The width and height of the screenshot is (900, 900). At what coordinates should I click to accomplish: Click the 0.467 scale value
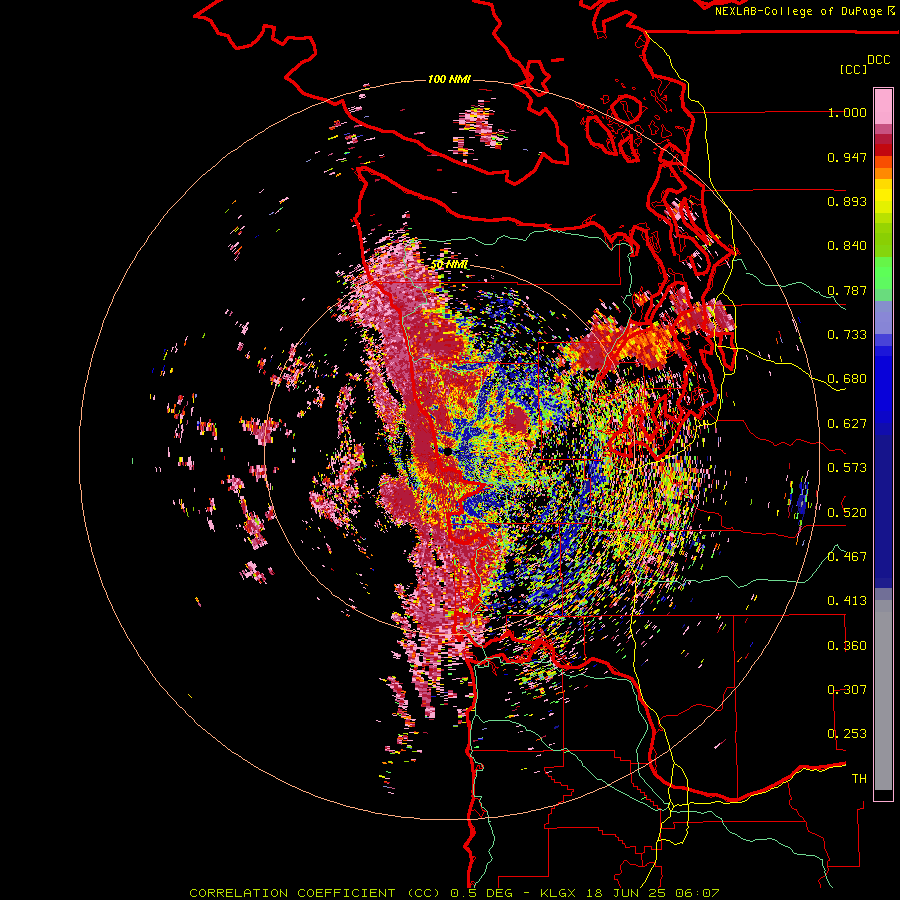[x=847, y=556]
